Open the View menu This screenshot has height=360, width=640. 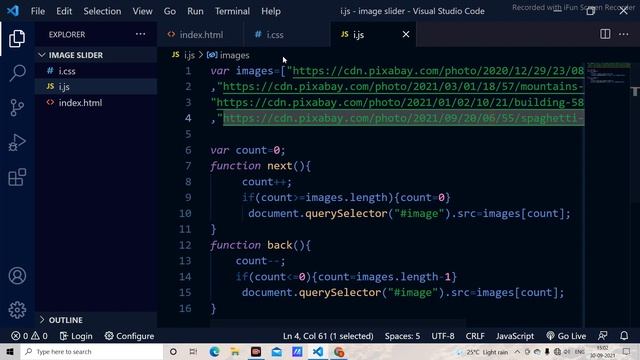(x=142, y=11)
